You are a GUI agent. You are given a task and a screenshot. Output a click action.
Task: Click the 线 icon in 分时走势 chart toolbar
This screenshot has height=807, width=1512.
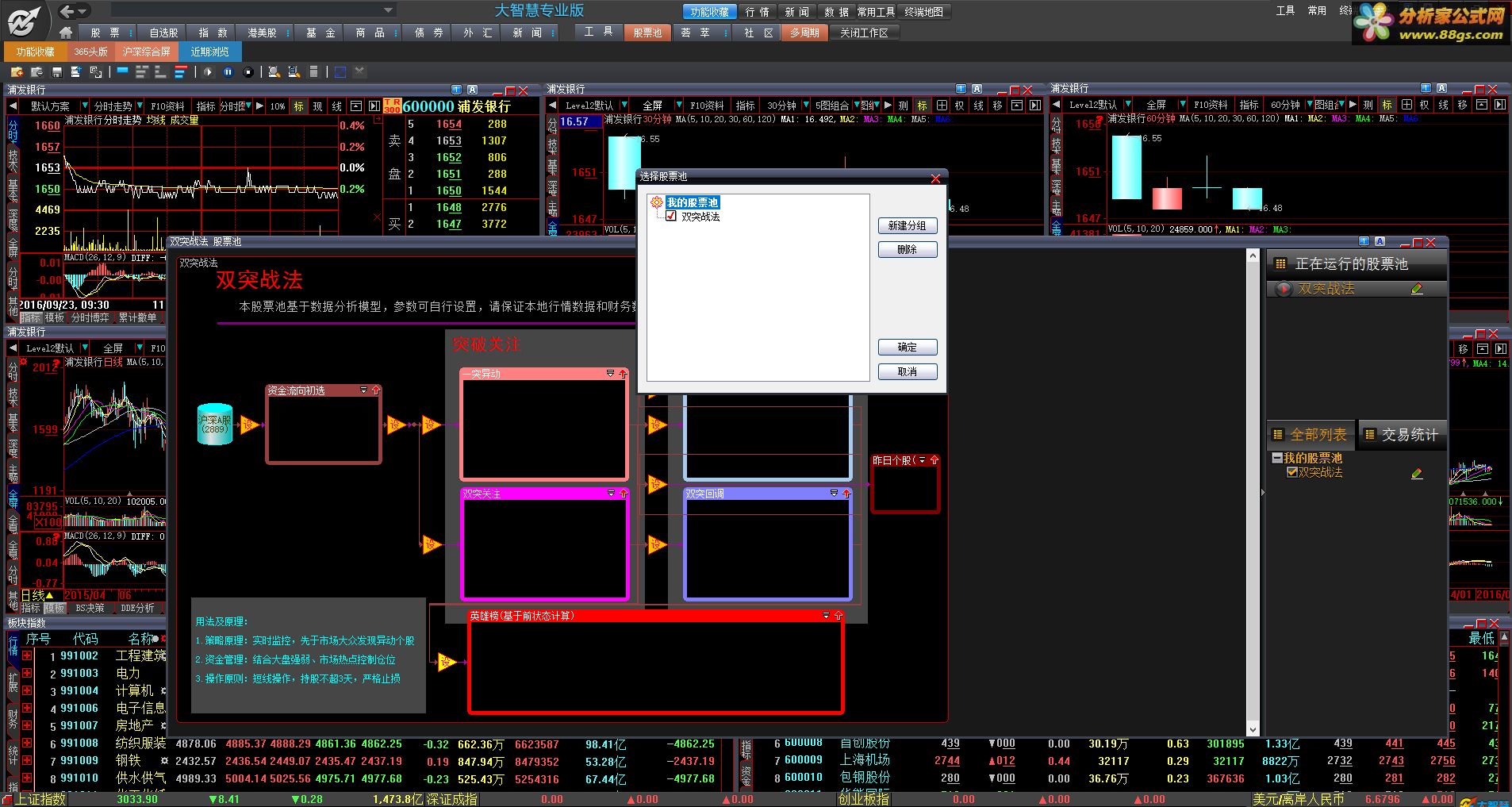[x=337, y=106]
